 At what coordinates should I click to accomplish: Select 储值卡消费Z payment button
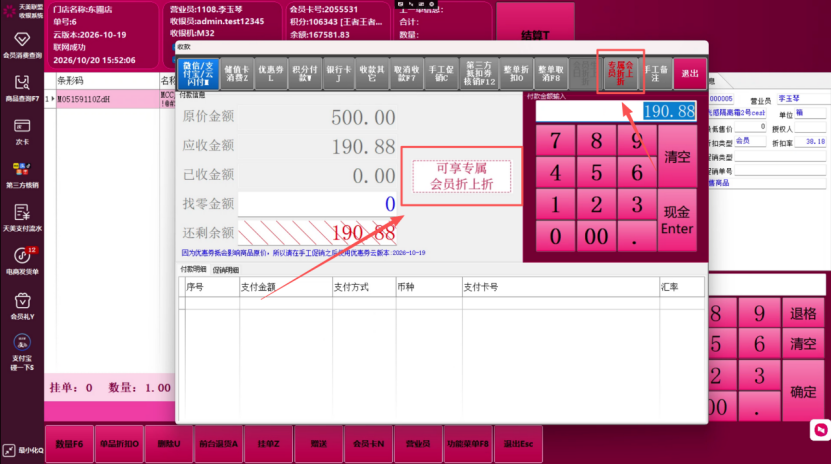(236, 74)
